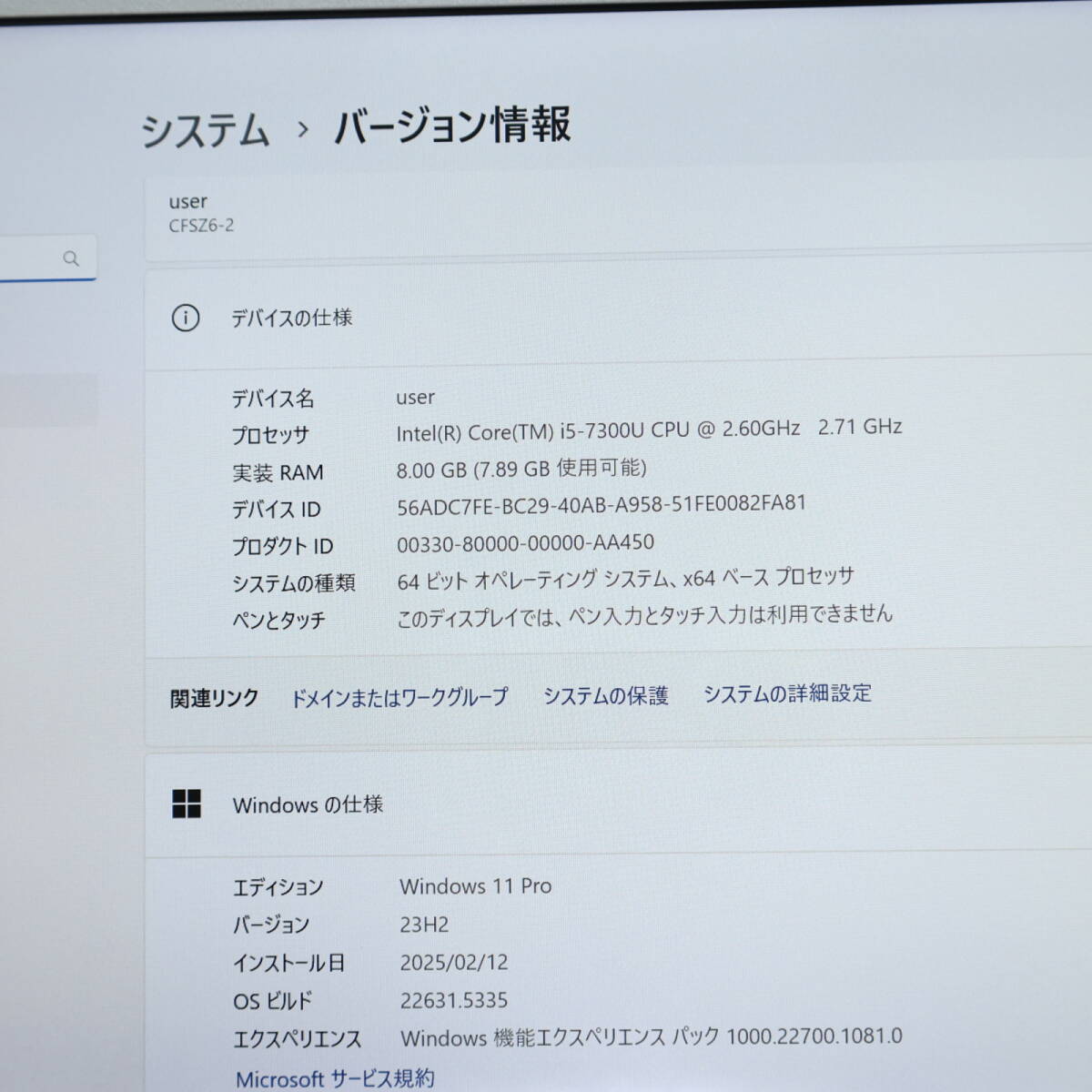The width and height of the screenshot is (1092, 1092).
Task: Select processor value Intel(R) Core(TM) i5-7300U
Action: point(649,430)
